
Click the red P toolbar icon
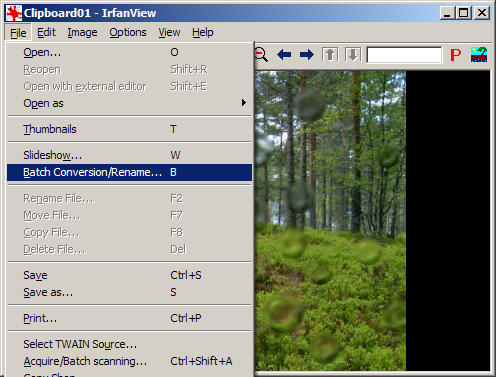pos(456,55)
